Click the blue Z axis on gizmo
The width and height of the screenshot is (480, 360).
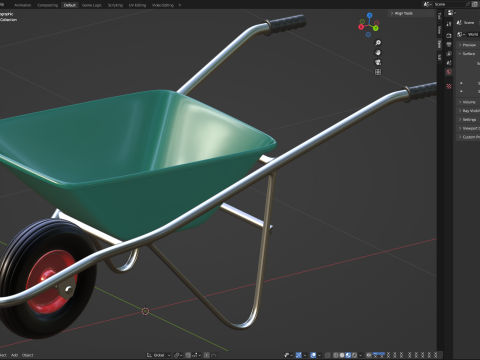369,15
